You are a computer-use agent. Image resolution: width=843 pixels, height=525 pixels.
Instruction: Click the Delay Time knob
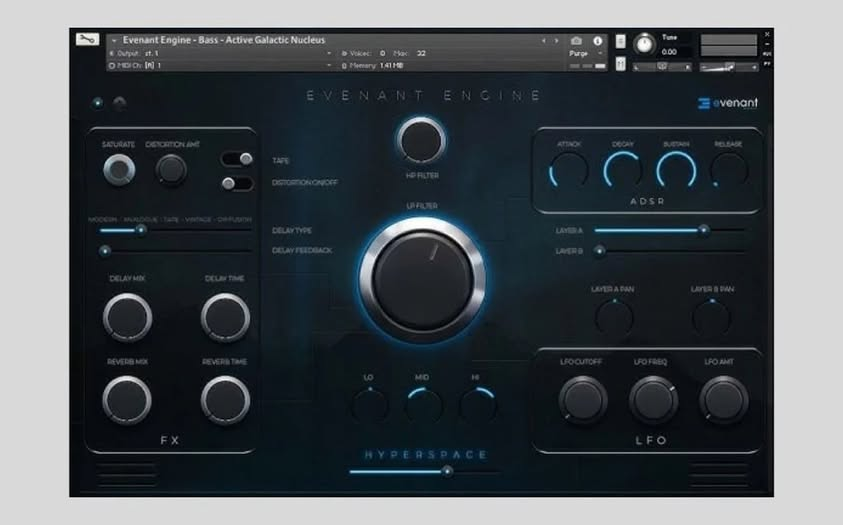point(225,317)
